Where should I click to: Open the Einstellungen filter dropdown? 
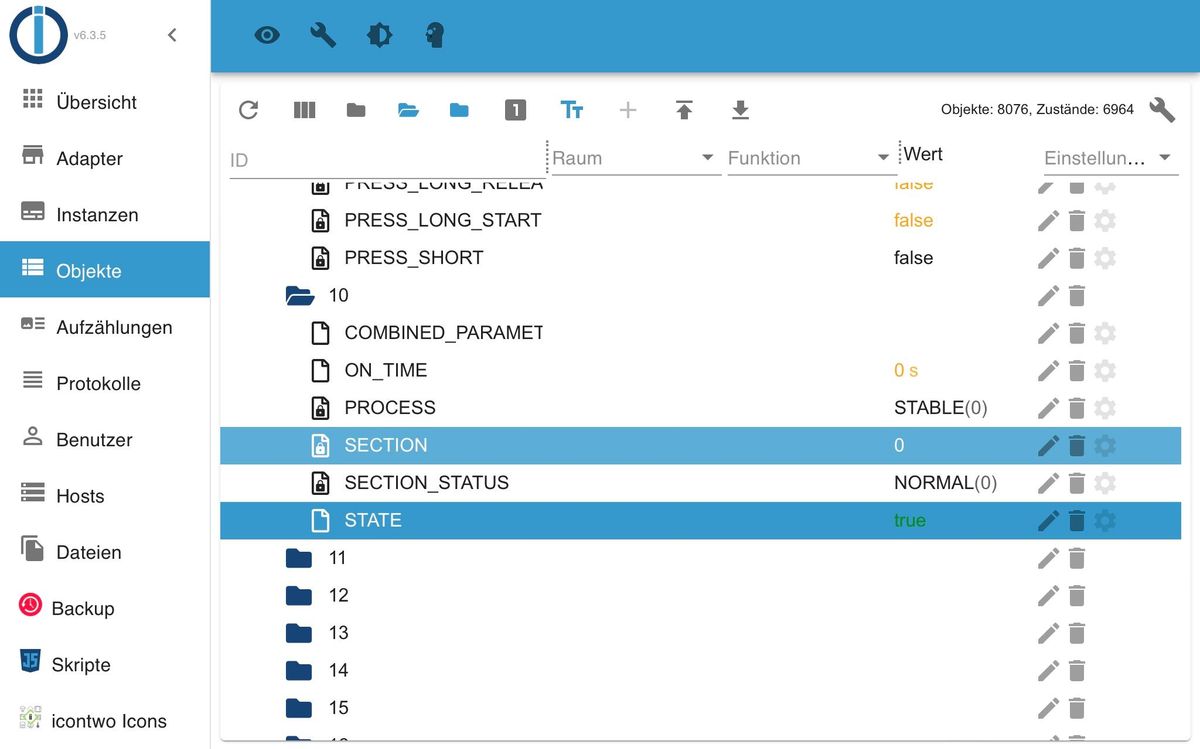coord(1110,158)
